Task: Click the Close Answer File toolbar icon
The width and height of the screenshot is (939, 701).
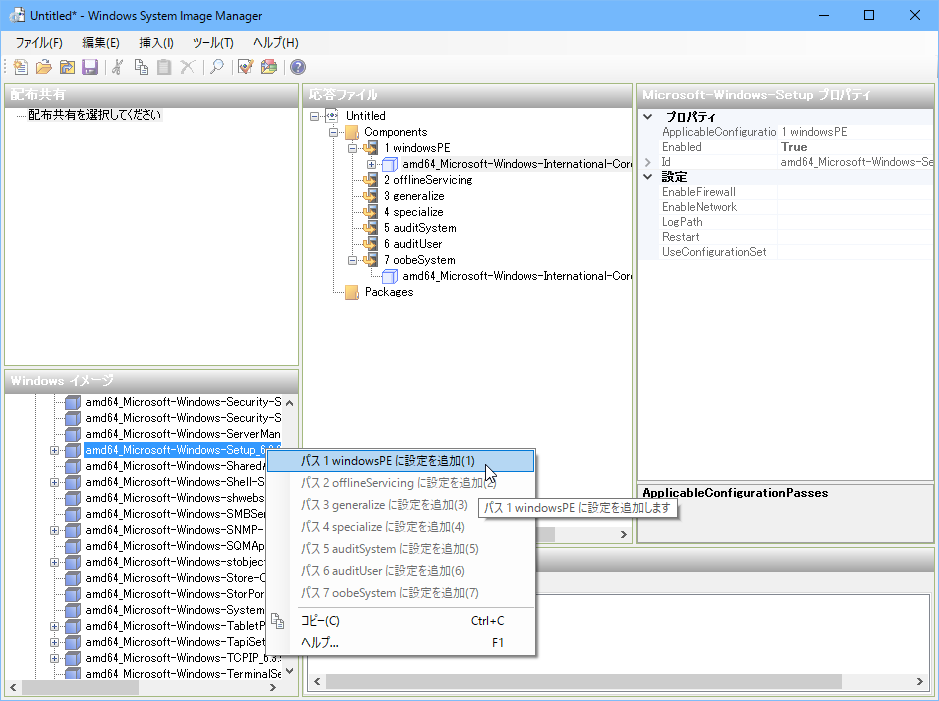Action: pos(67,67)
